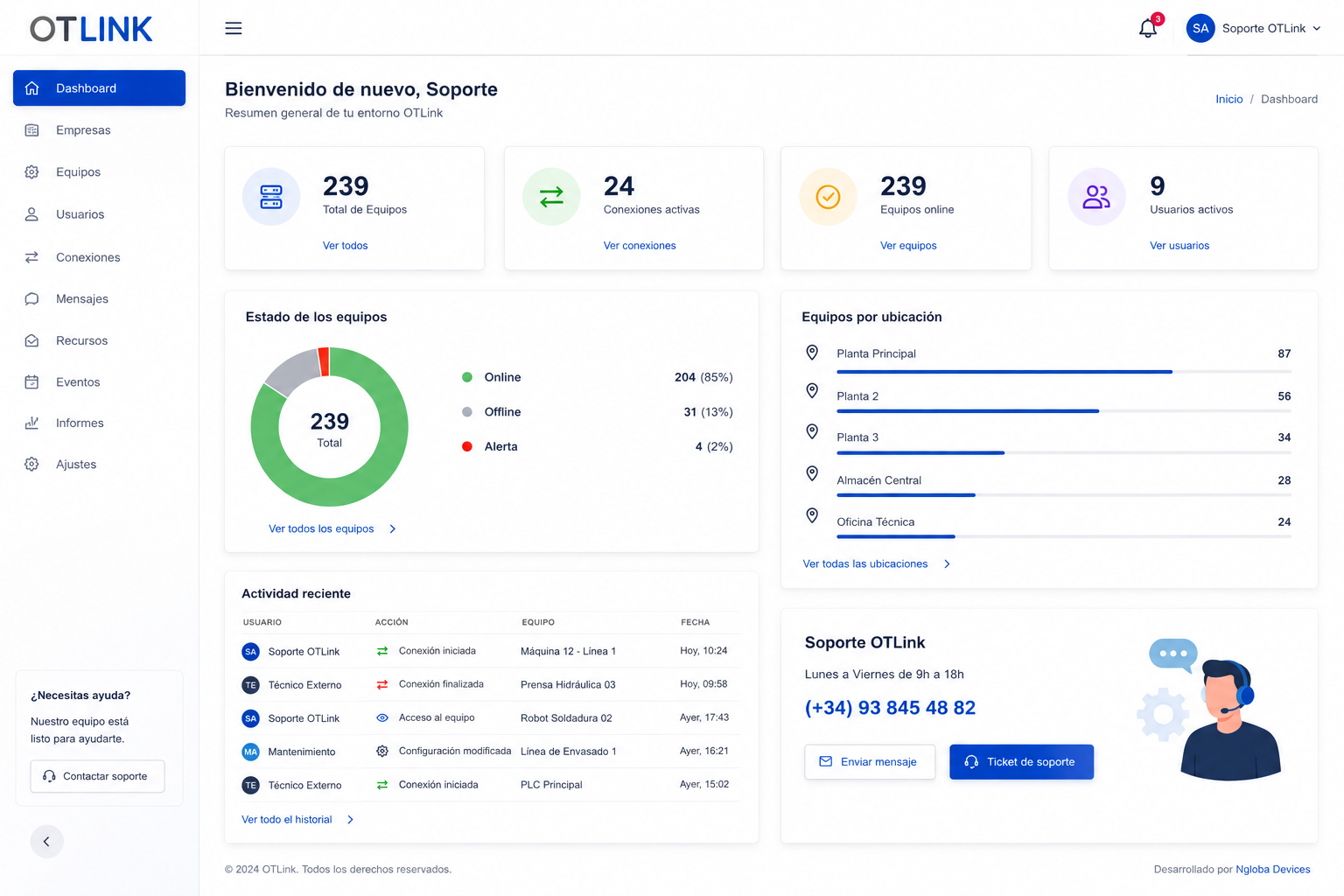
Task: Click chevron next to Ver todos los equipos
Action: 393,528
